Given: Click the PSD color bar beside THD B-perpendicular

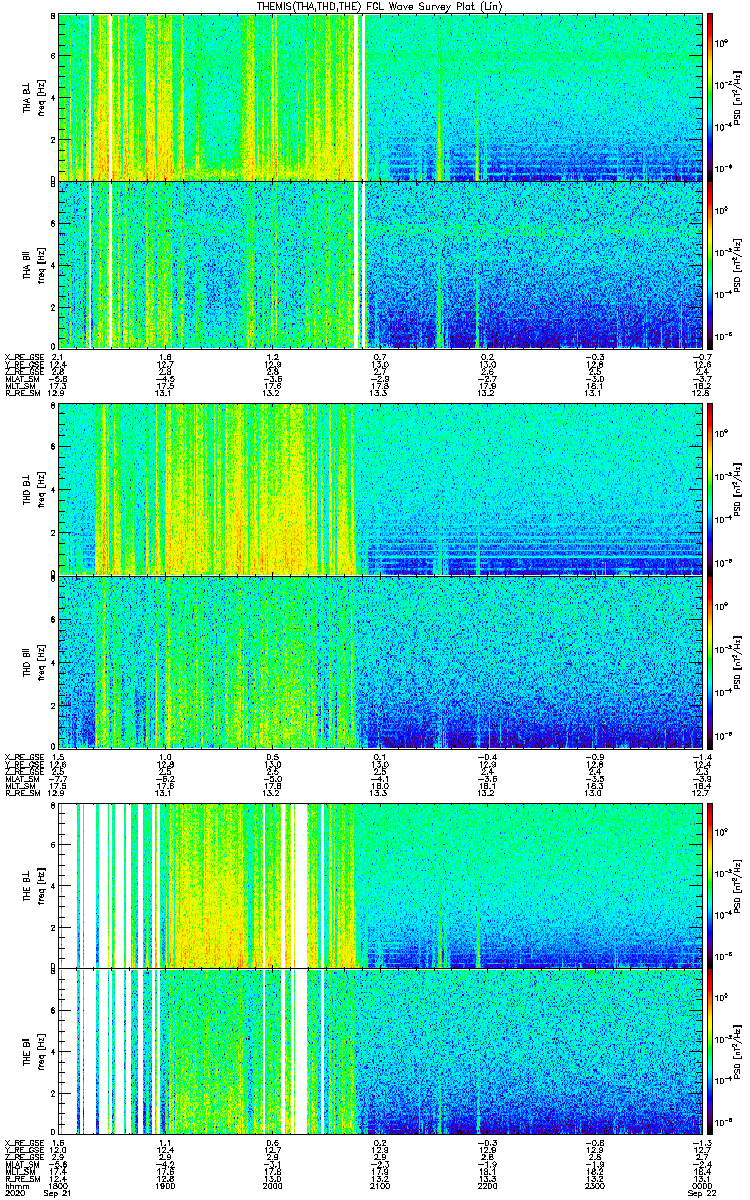Looking at the screenshot, I should 710,490.
